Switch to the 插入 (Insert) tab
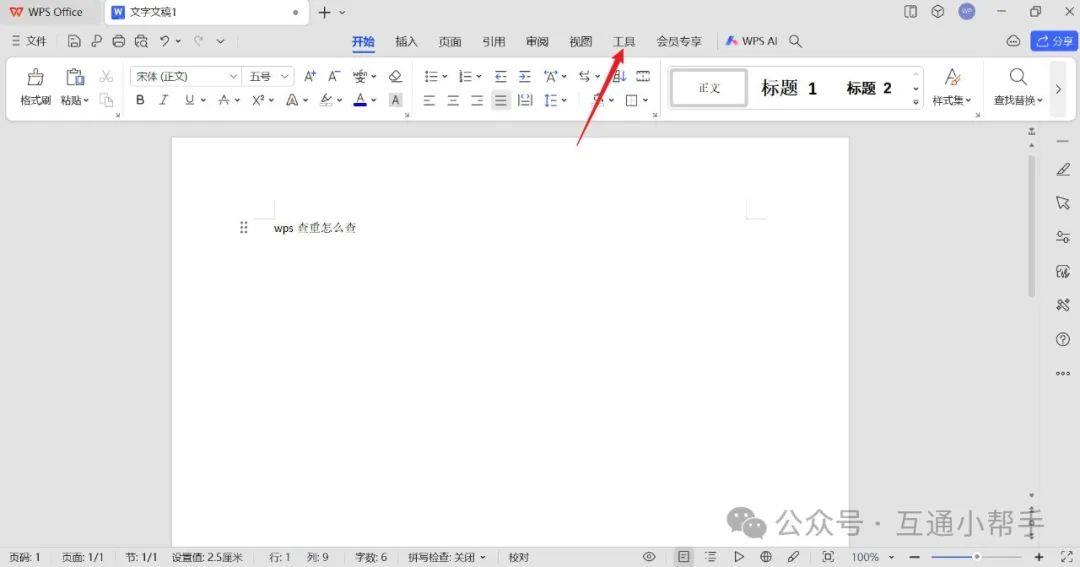This screenshot has width=1080, height=567. coord(406,41)
